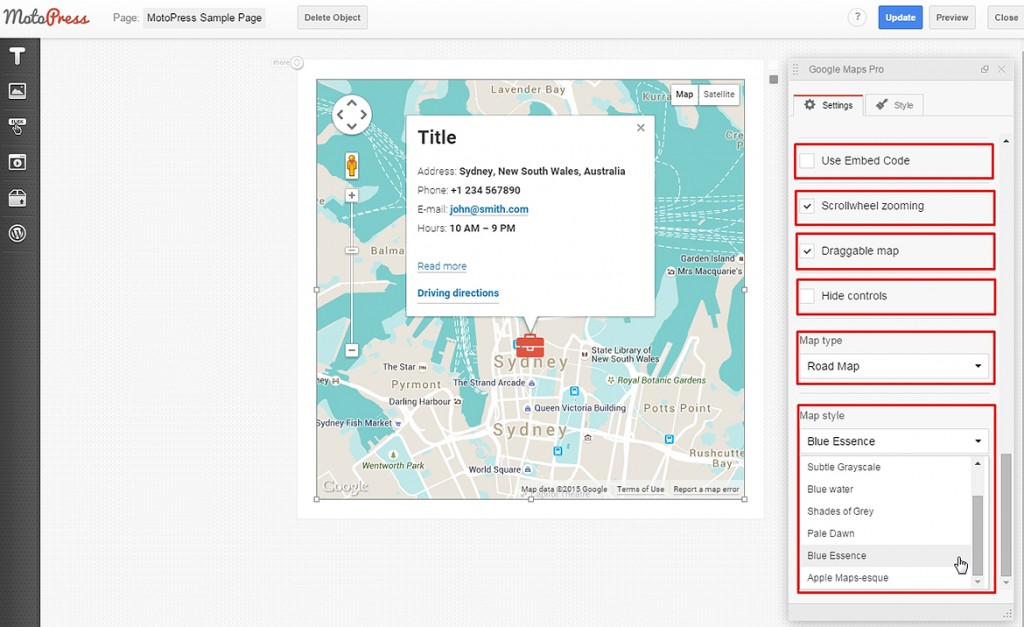Open the Video block icon in sidebar
Screen dimensions: 1024x627
coord(17,161)
